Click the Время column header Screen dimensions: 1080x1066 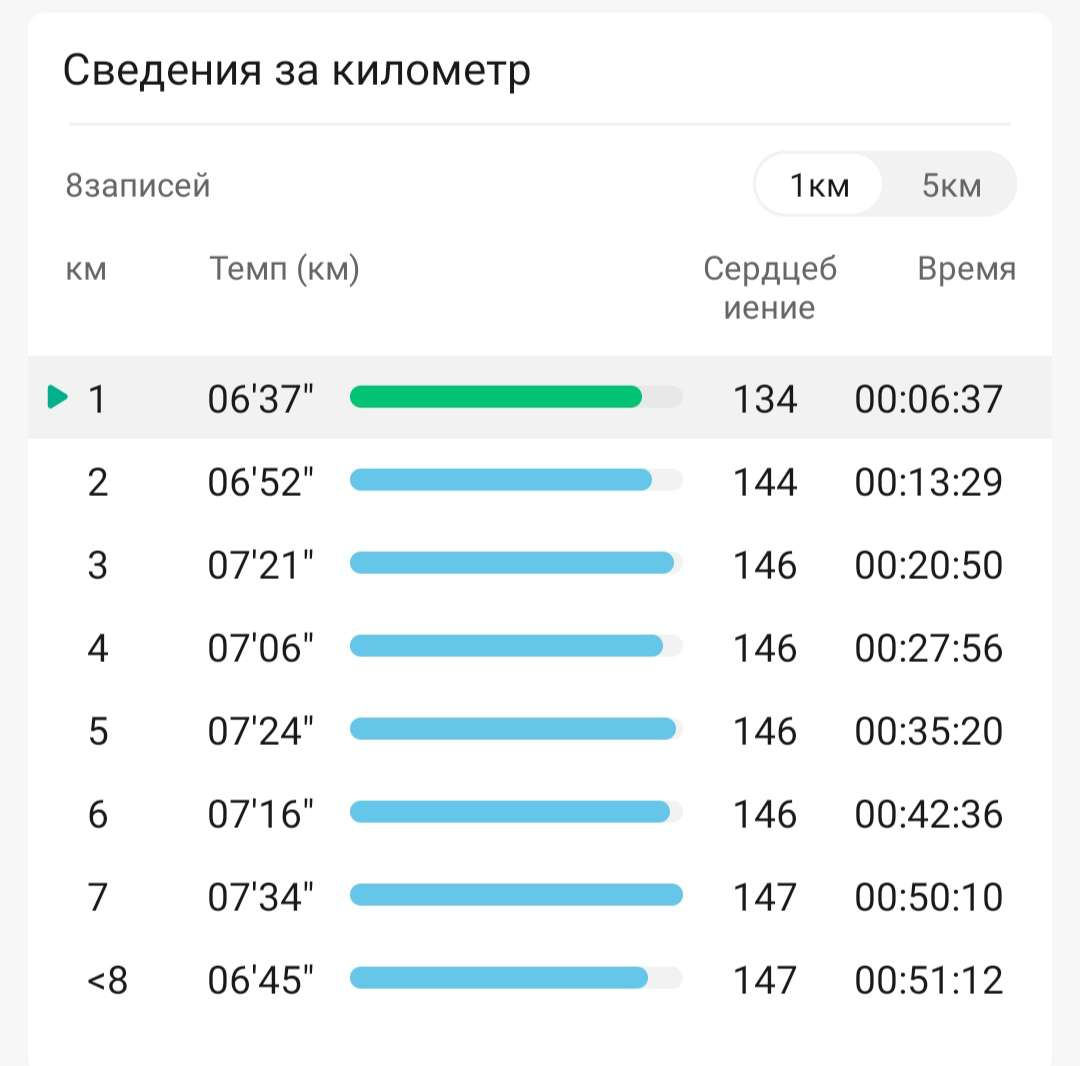click(966, 269)
